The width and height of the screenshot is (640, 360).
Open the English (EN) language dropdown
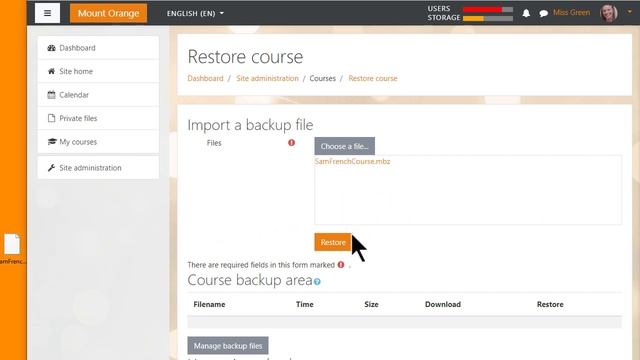coord(195,13)
